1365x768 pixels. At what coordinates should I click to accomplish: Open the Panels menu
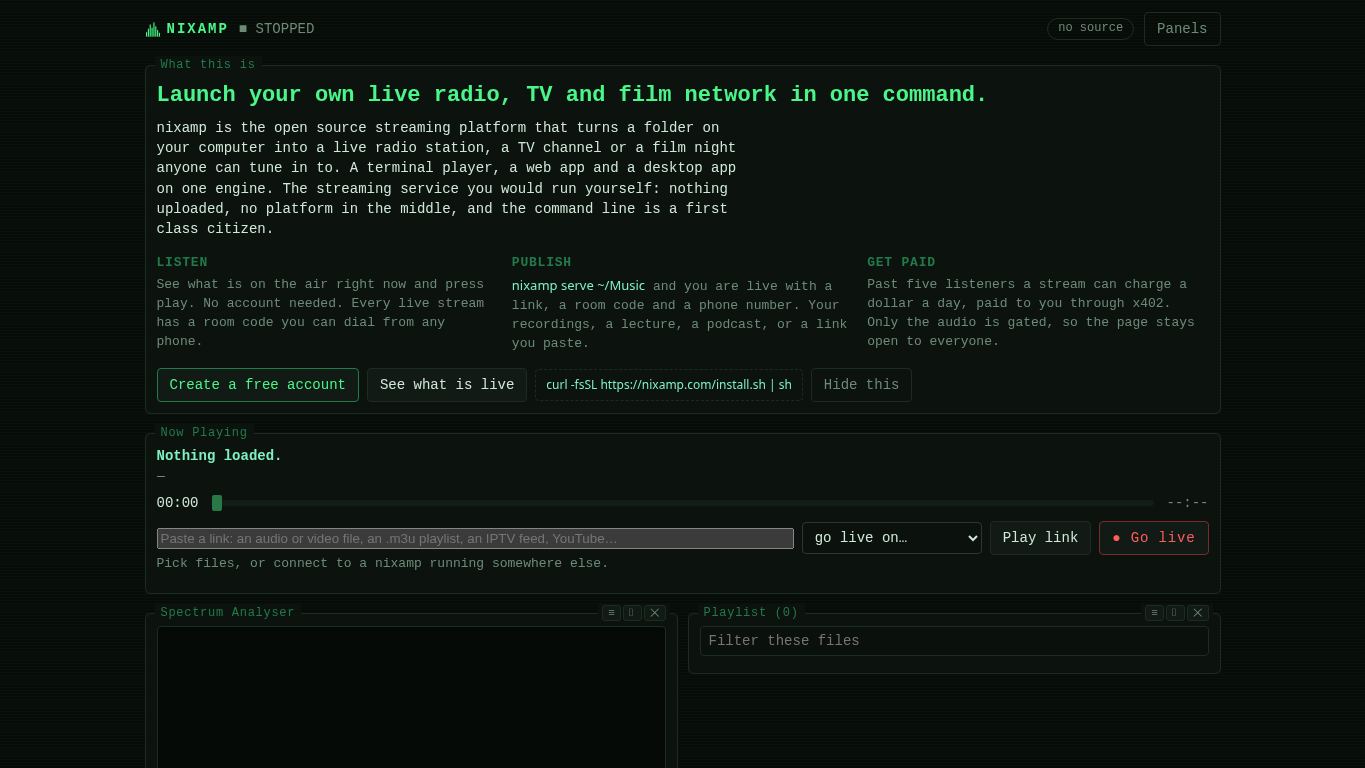pos(1182,29)
